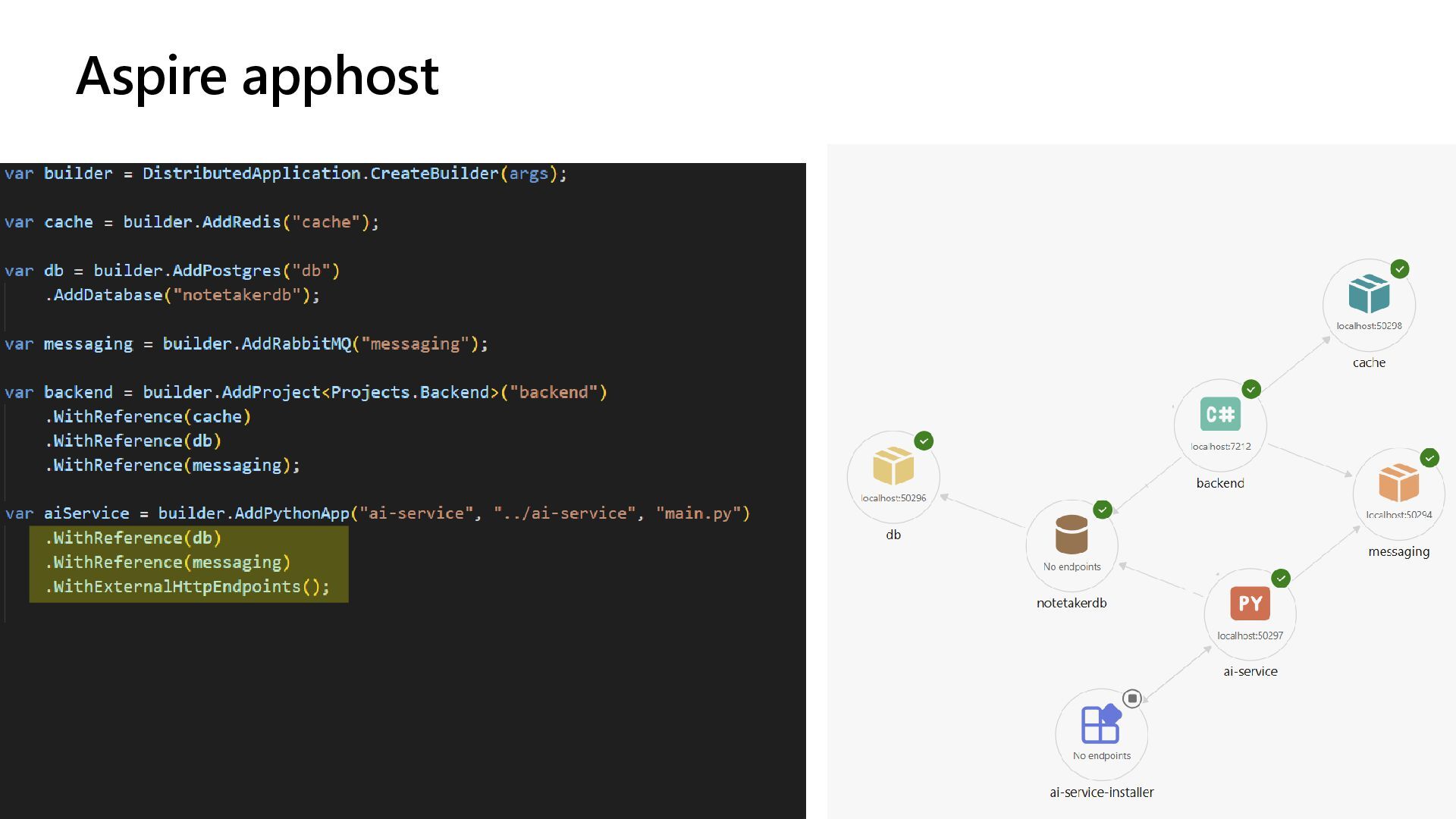Click the ai-service-installer blue grid icon
The height and width of the screenshot is (819, 1456).
coord(1100,724)
